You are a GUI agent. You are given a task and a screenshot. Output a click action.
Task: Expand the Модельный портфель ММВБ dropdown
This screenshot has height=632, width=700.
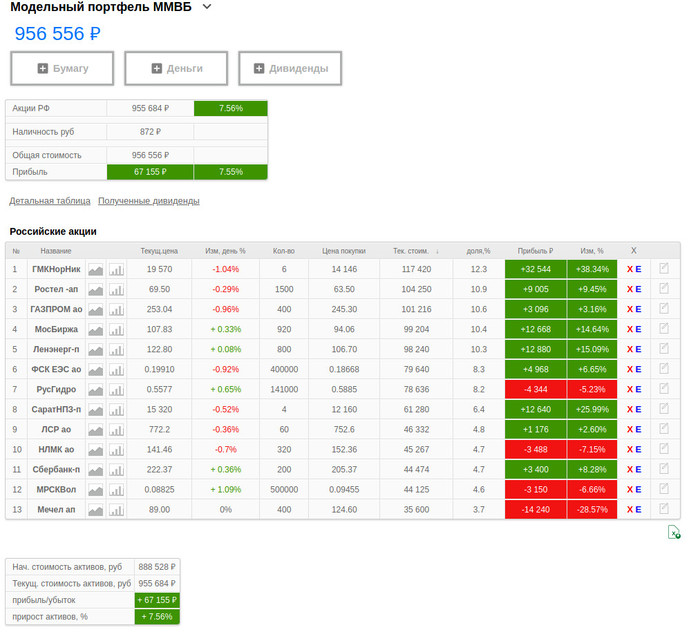pos(207,7)
